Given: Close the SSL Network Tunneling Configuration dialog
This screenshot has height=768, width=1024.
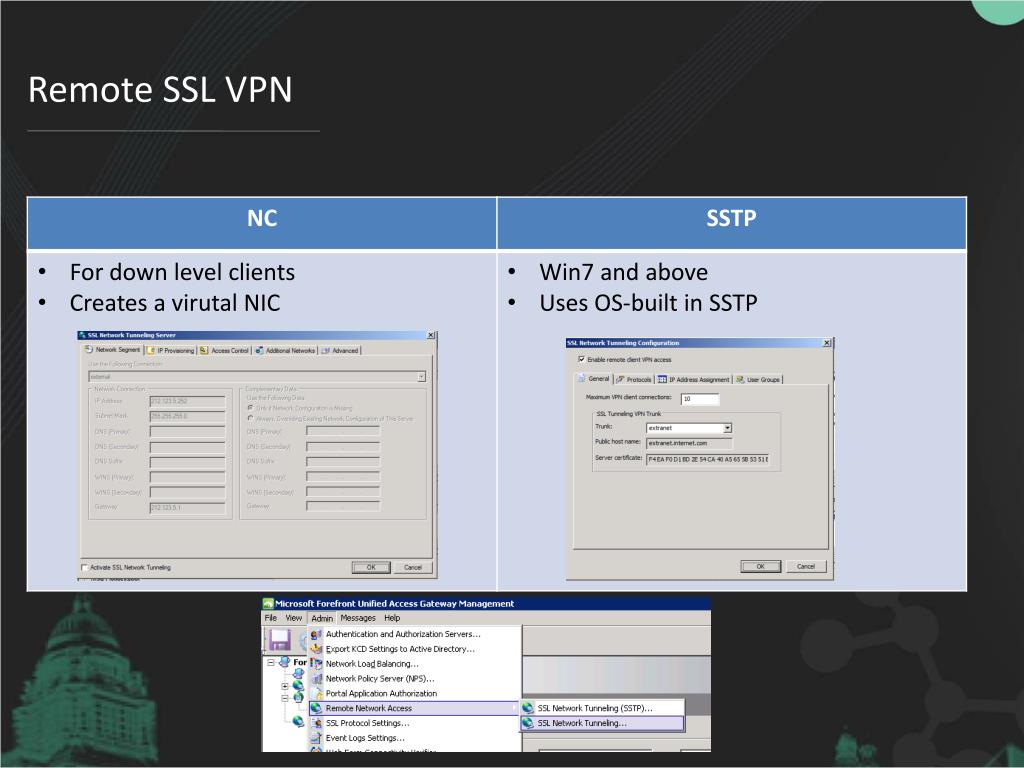Looking at the screenshot, I should [826, 343].
